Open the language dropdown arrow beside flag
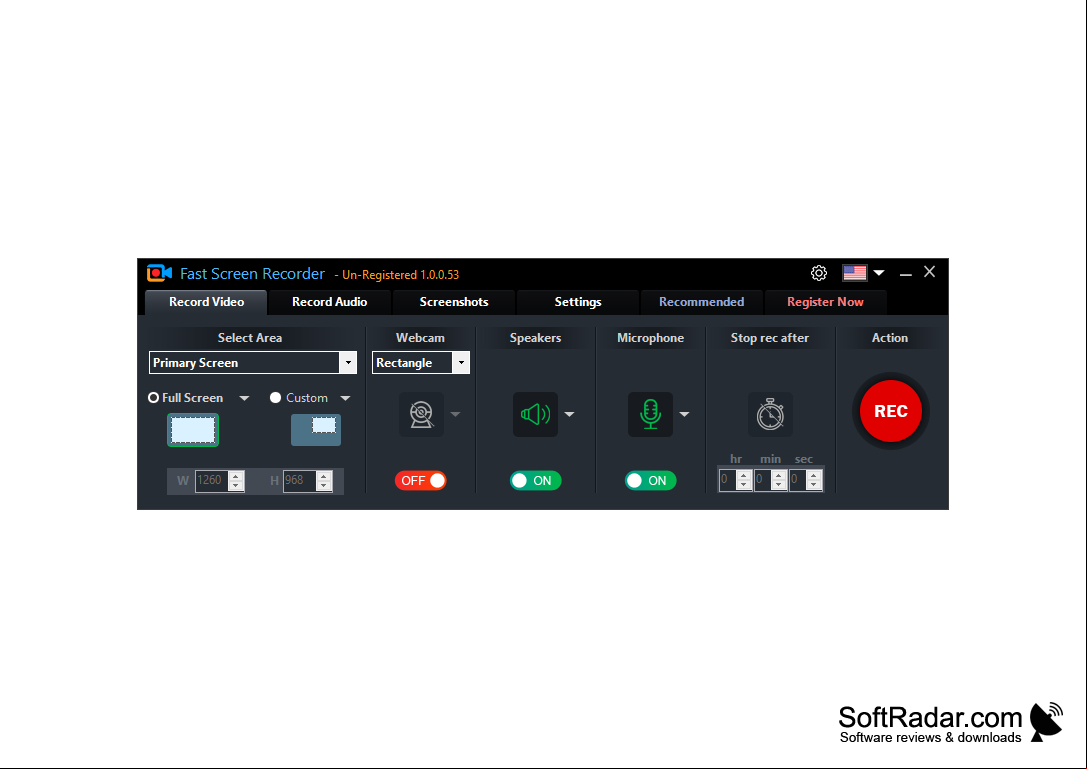The height and width of the screenshot is (769, 1087). point(879,273)
